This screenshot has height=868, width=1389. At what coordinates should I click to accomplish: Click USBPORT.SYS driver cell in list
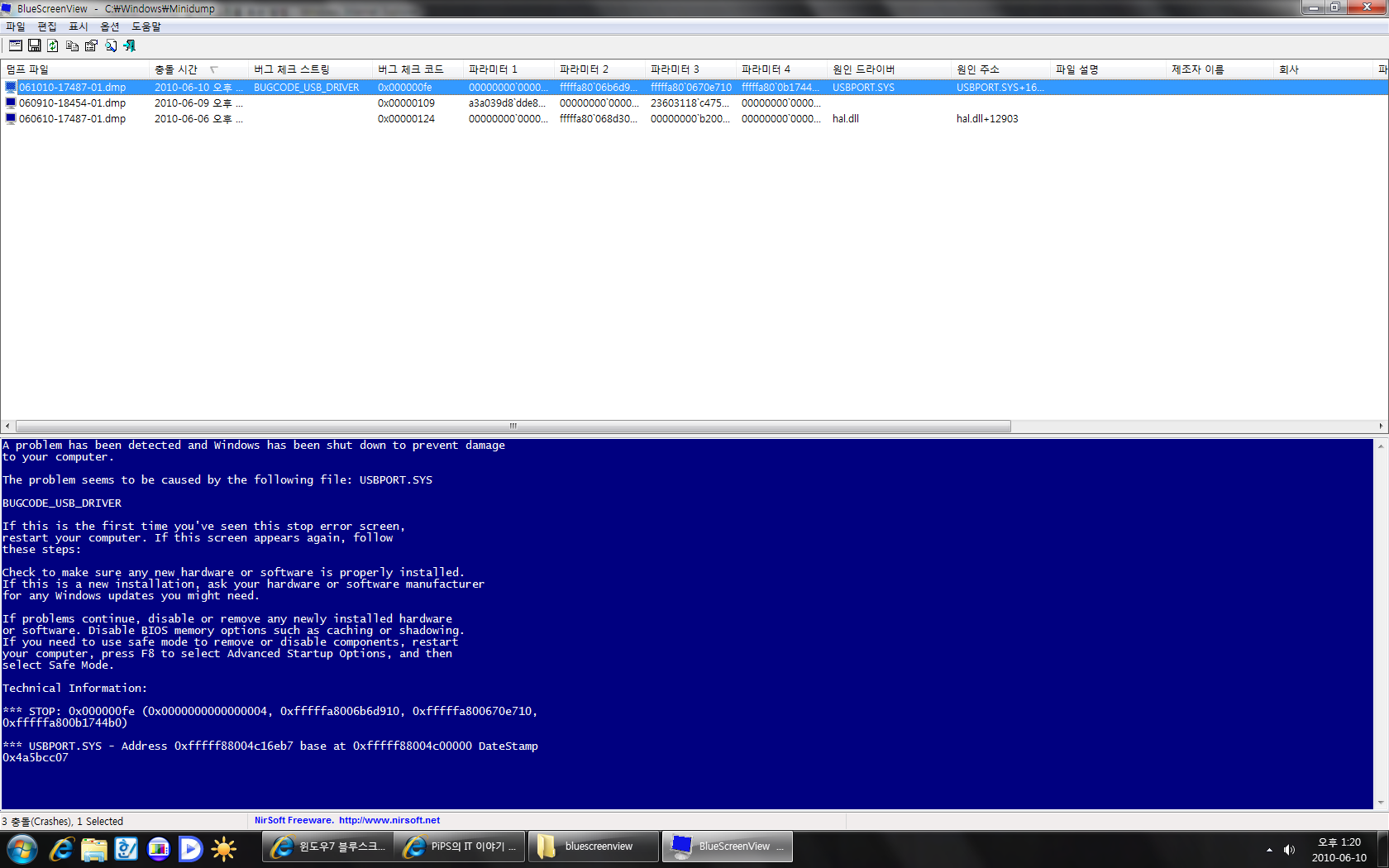pyautogui.click(x=863, y=87)
